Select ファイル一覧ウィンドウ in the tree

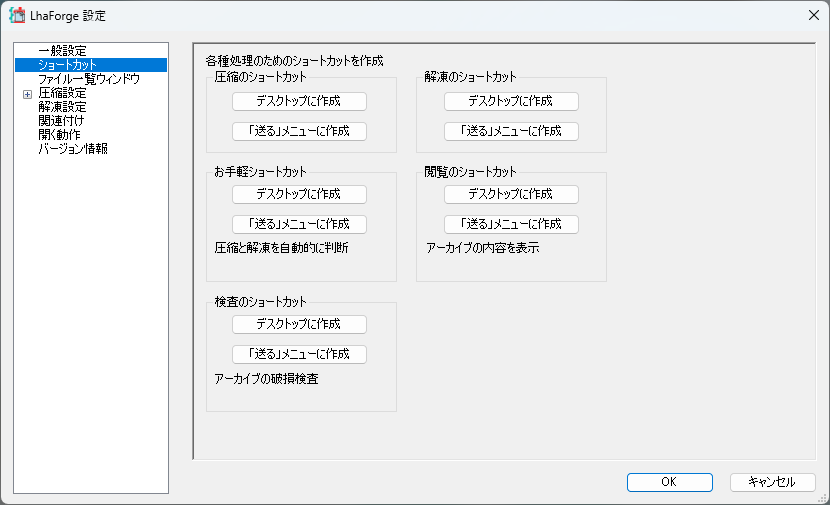click(x=89, y=79)
